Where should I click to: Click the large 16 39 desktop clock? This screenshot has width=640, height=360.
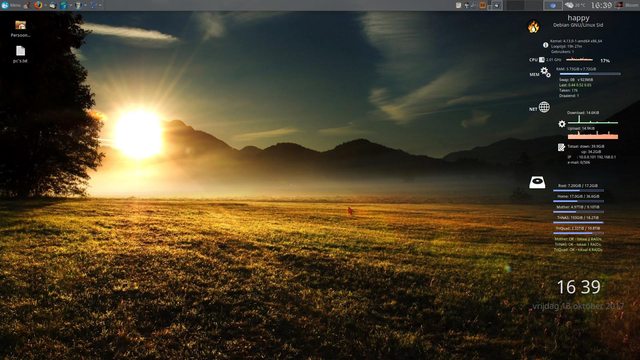[x=579, y=287]
